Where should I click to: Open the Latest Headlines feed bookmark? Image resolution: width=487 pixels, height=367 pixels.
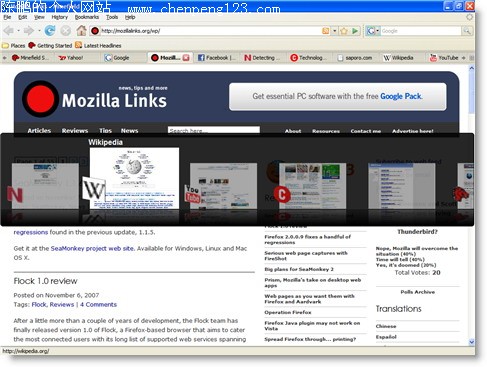[98, 46]
